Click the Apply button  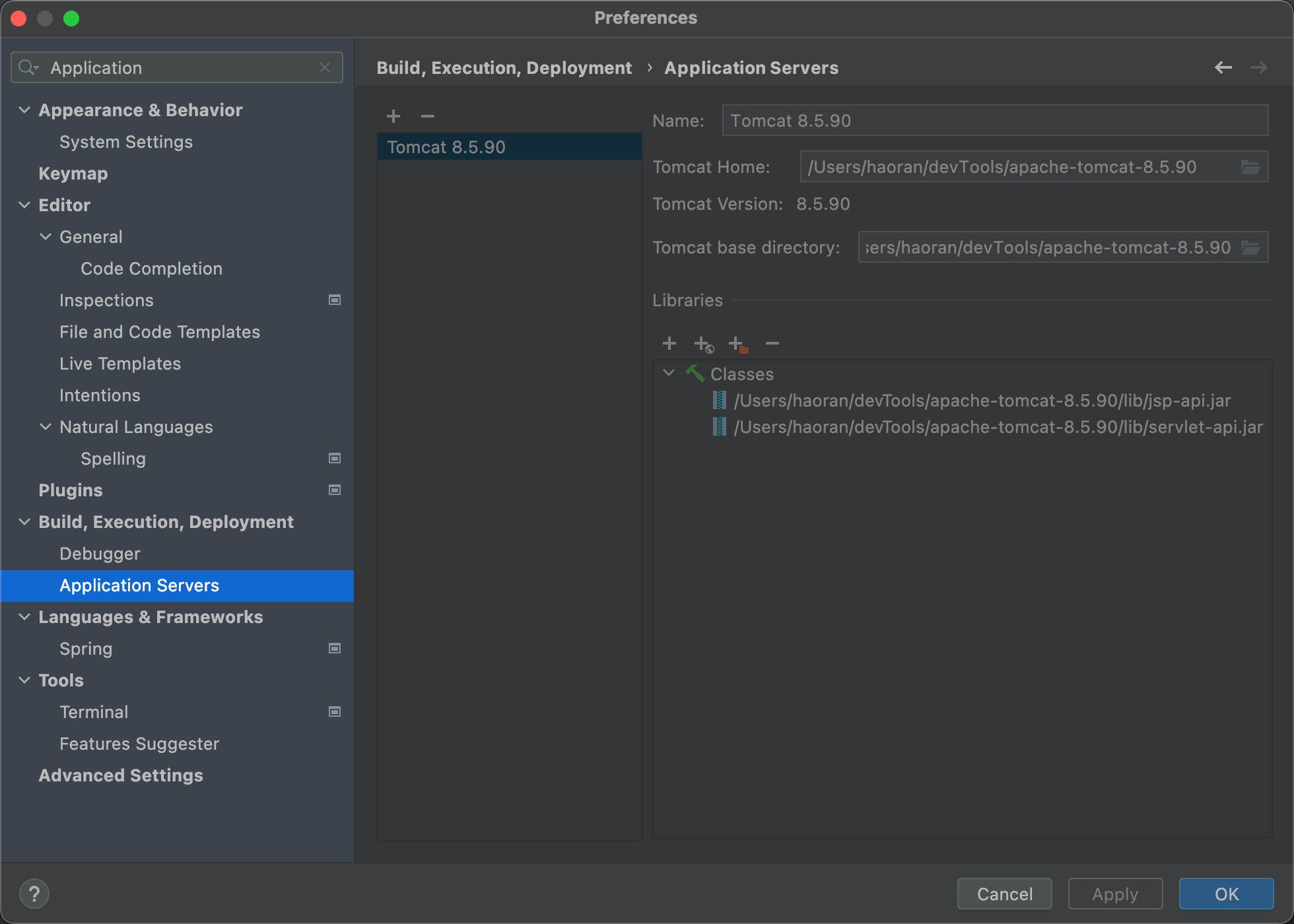pos(1115,894)
